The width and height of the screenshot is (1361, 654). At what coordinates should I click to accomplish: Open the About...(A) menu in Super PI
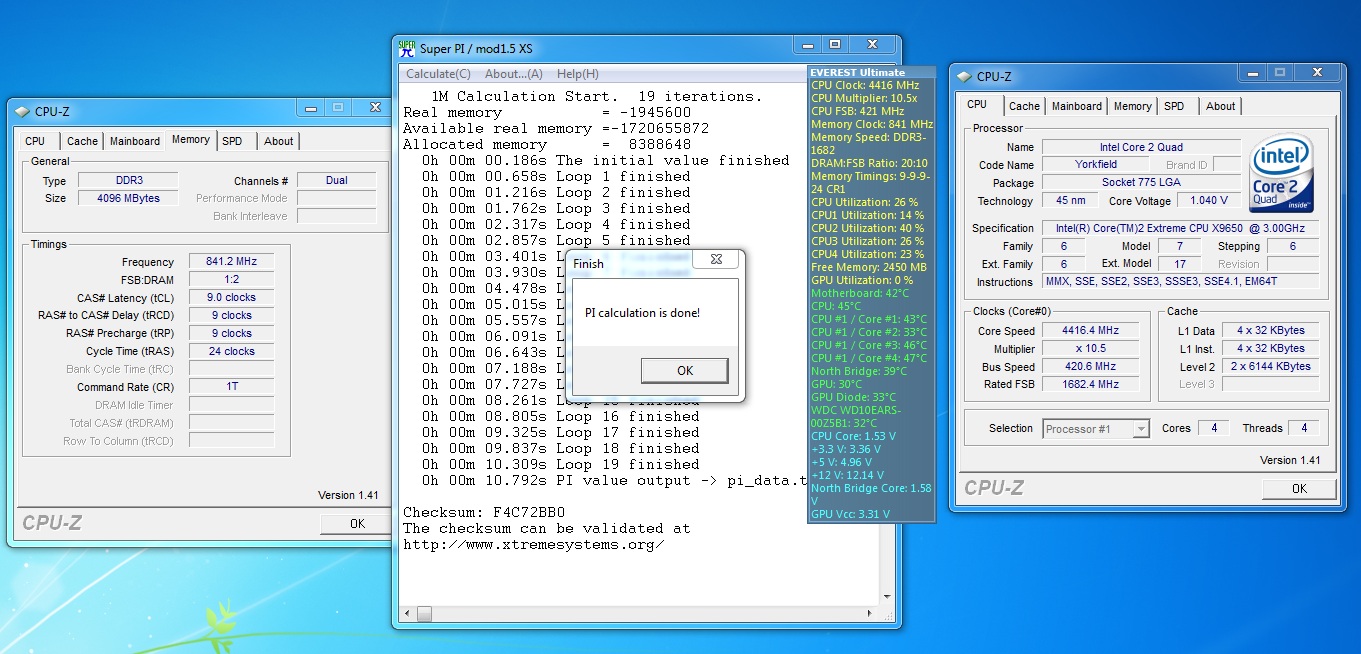click(514, 74)
